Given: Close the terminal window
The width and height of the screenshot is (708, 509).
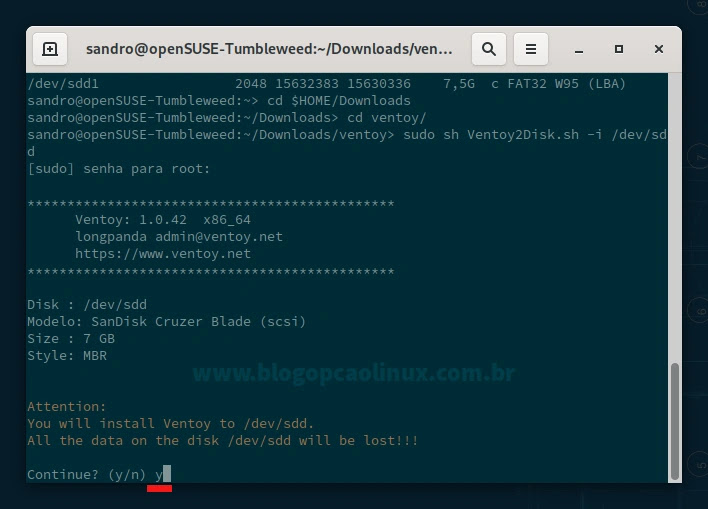Looking at the screenshot, I should coord(659,49).
